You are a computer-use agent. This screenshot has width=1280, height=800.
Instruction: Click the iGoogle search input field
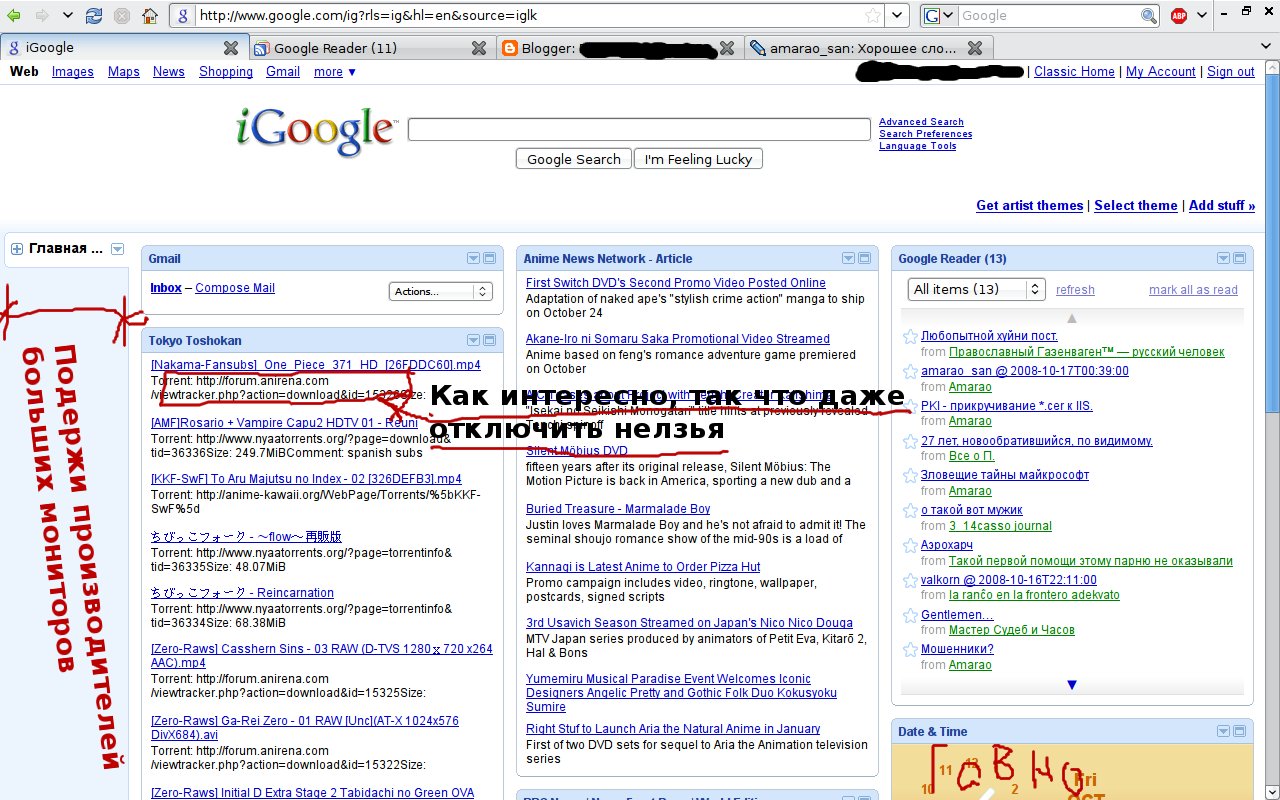(639, 129)
